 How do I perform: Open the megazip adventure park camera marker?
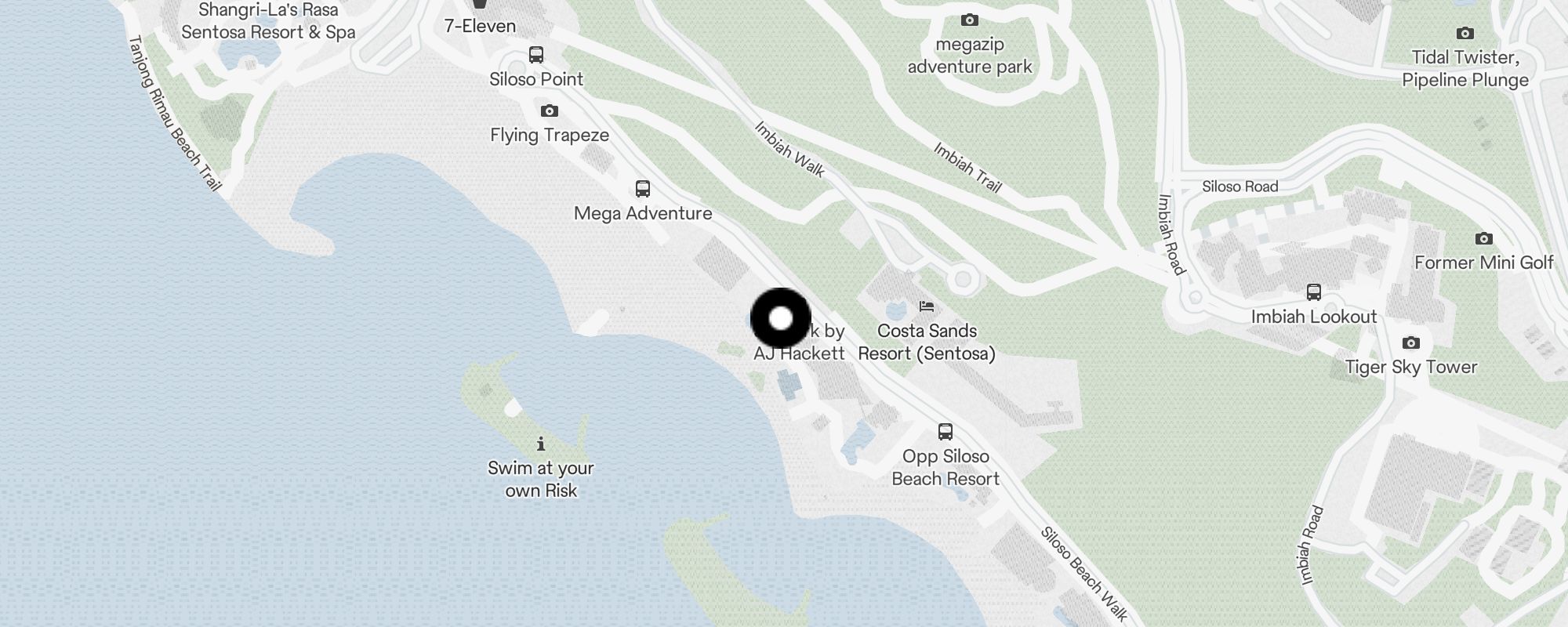tap(970, 20)
